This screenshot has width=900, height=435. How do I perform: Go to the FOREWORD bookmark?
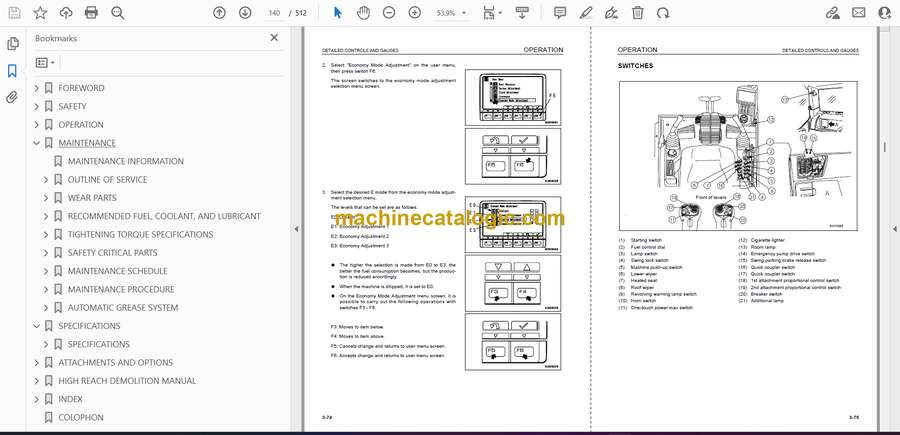(81, 88)
